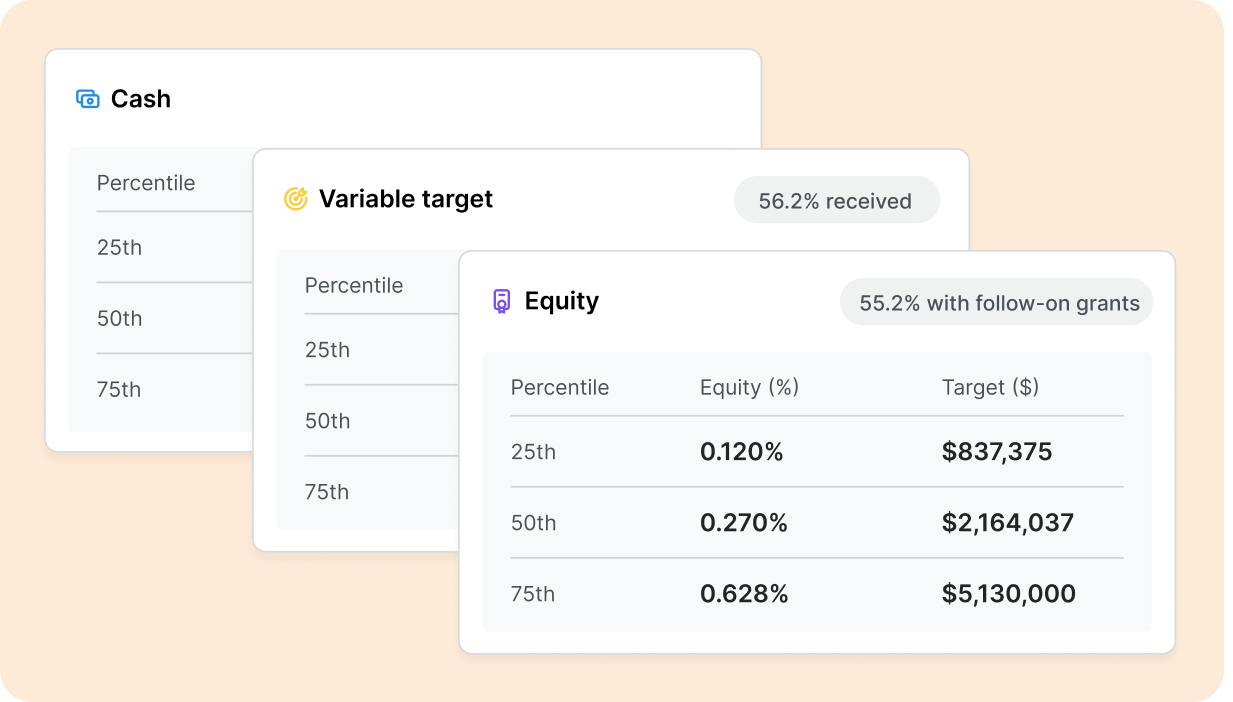Screen dimensions: 1233x702
Task: Open the Cash card header
Action: pyautogui.click(x=142, y=98)
